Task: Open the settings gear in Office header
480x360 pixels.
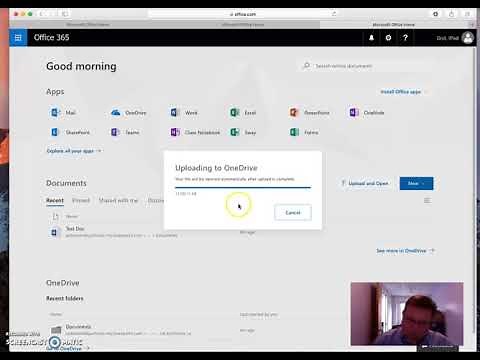Action: click(388, 38)
